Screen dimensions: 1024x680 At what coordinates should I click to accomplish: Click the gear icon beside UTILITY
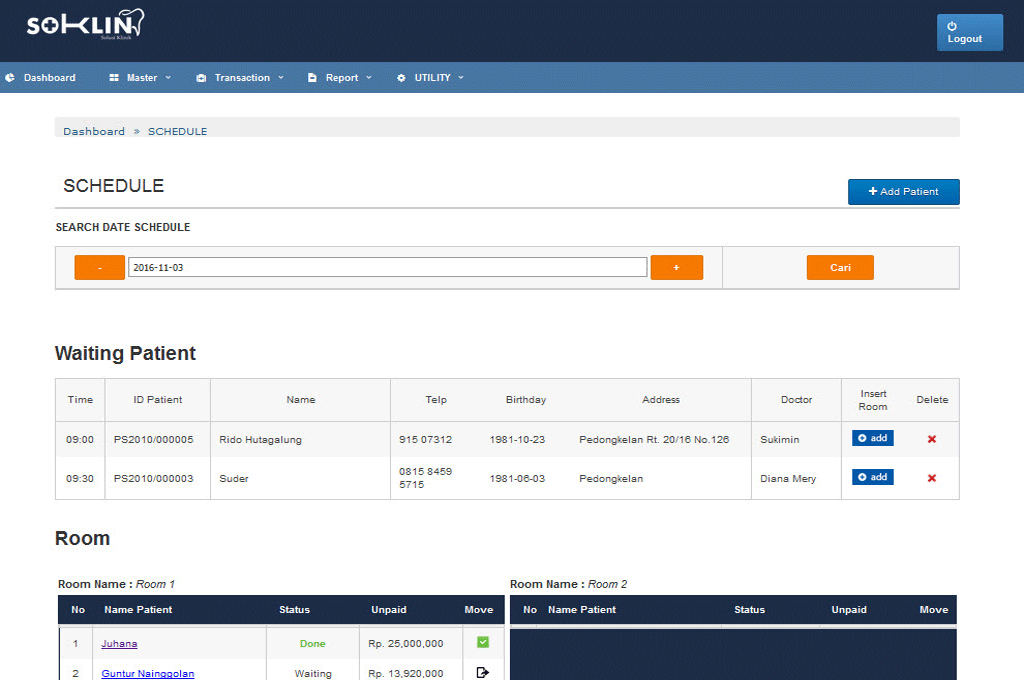(401, 78)
